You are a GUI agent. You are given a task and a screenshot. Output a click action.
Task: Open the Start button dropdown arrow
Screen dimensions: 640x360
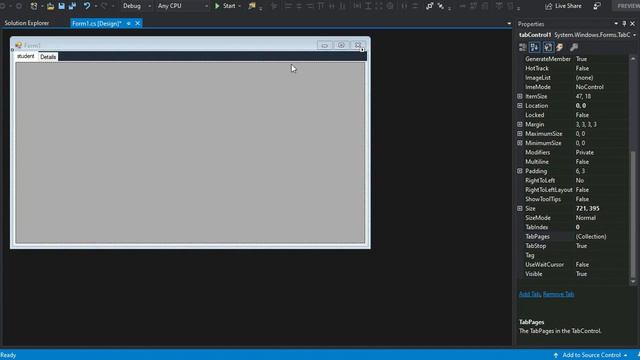click(239, 6)
